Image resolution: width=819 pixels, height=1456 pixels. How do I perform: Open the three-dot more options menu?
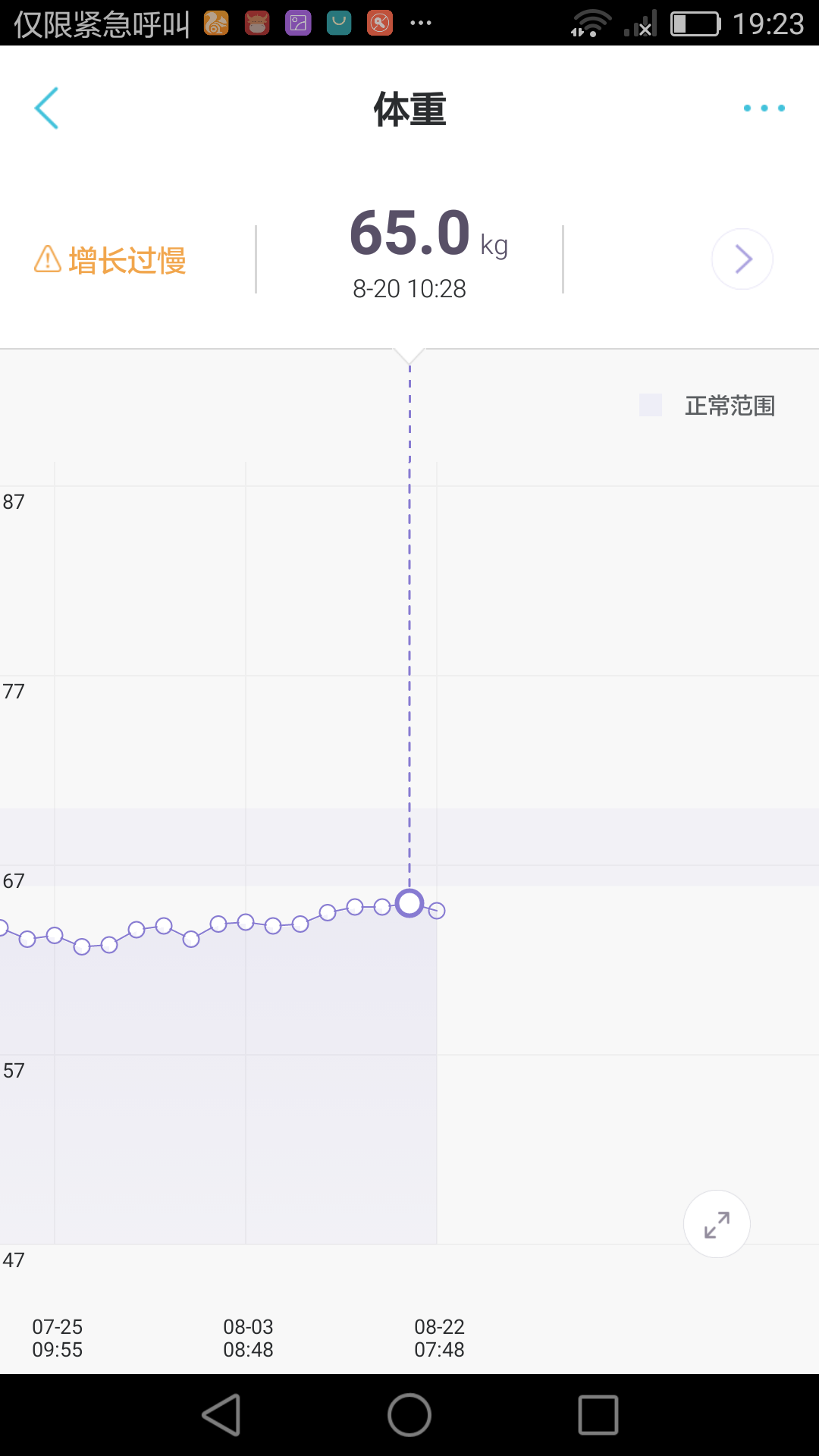click(764, 108)
